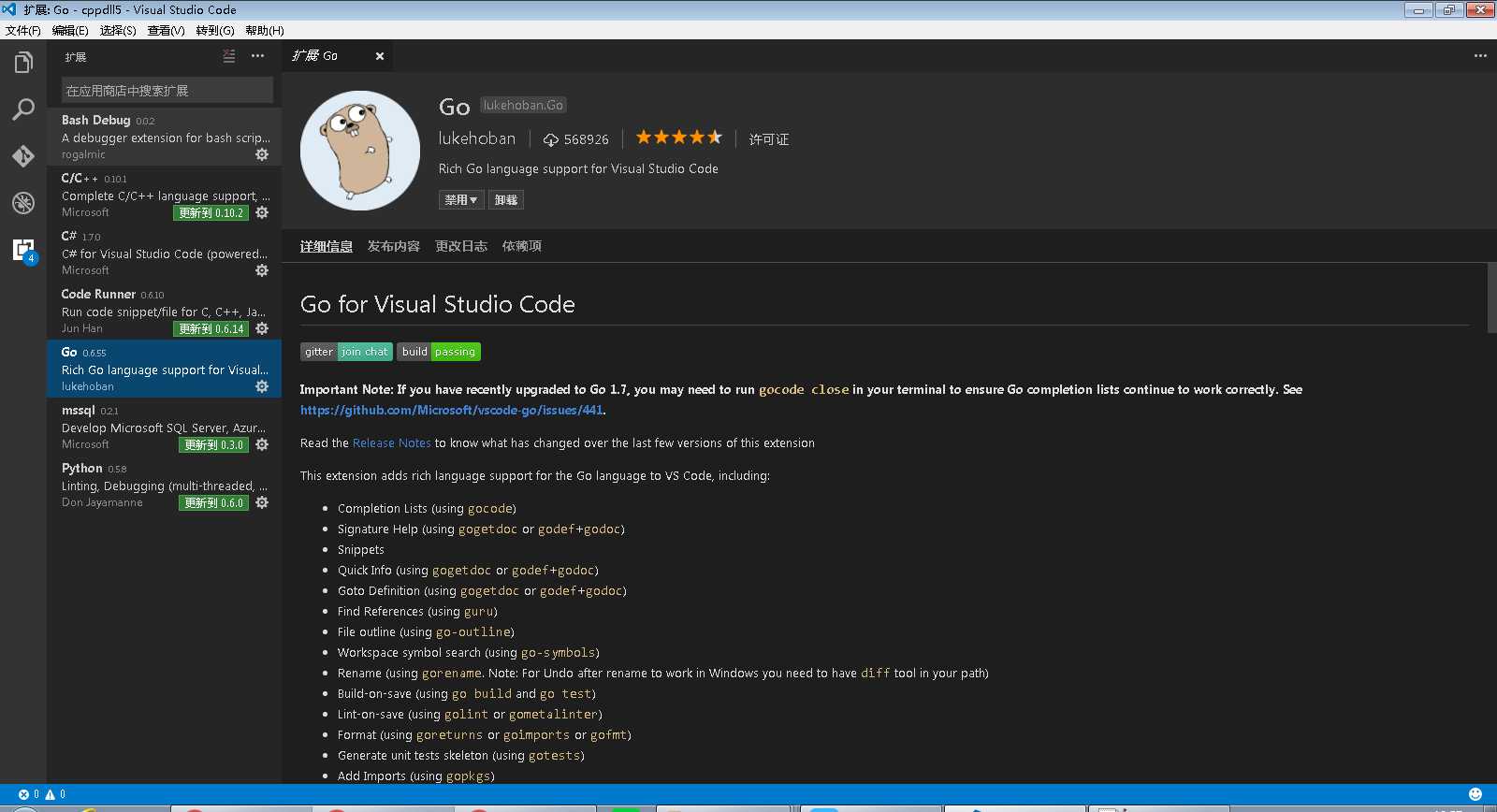This screenshot has height=812, width=1497.
Task: Update Python with 更新到 0.6.0 button
Action: (x=214, y=503)
